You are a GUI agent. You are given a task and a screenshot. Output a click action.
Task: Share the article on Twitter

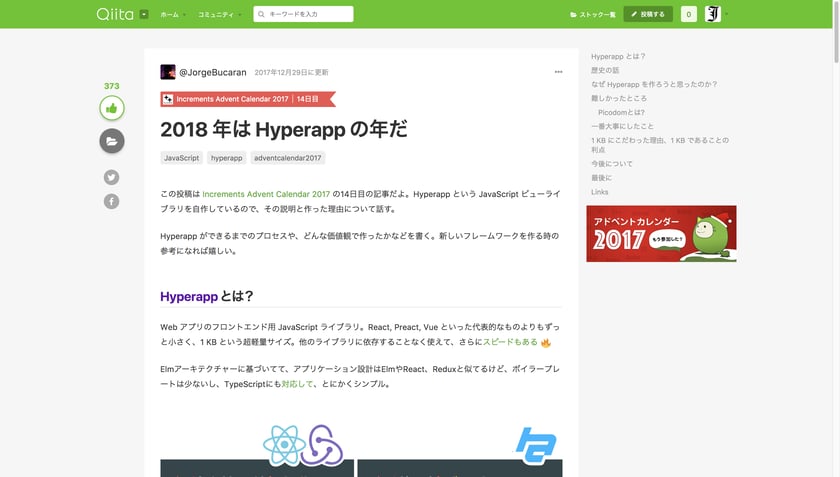[x=111, y=177]
